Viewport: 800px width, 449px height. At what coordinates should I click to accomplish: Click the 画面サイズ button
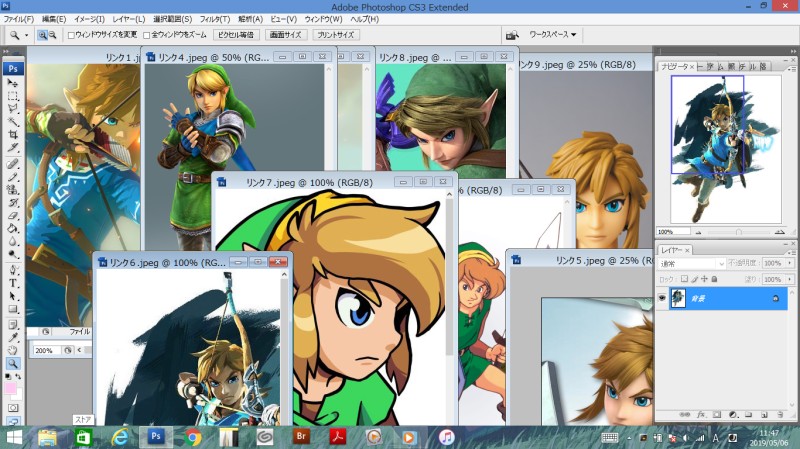pos(286,35)
